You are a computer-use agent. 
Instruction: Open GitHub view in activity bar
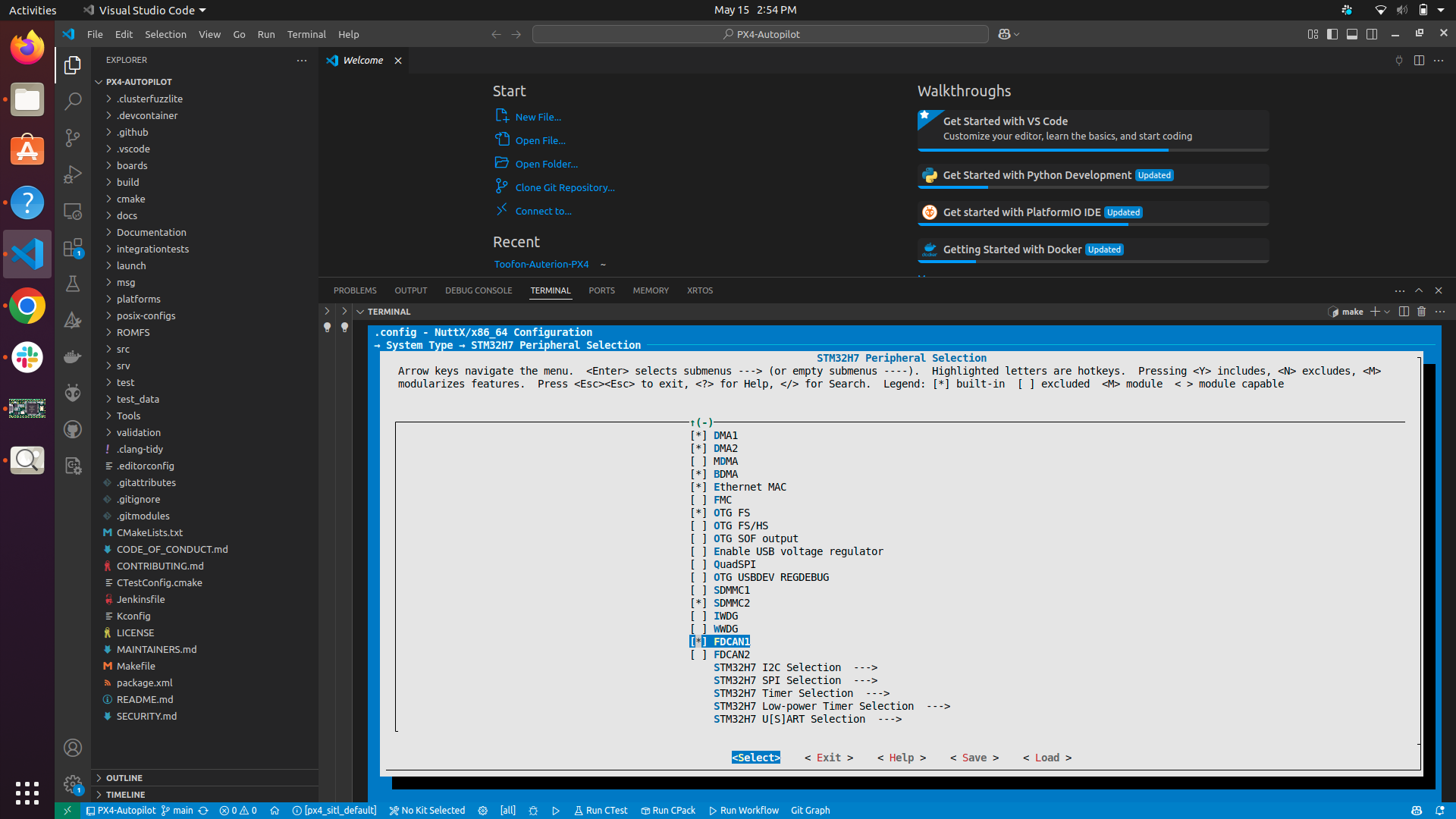(73, 429)
